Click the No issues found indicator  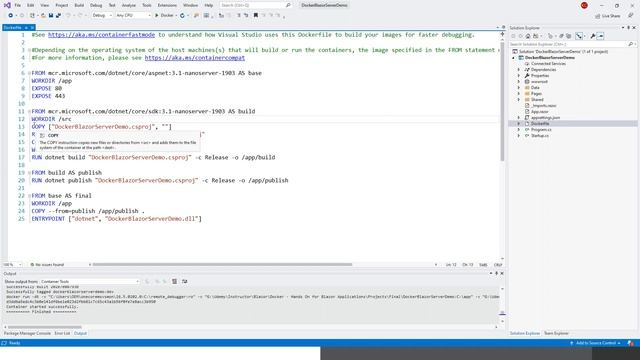(x=47, y=264)
